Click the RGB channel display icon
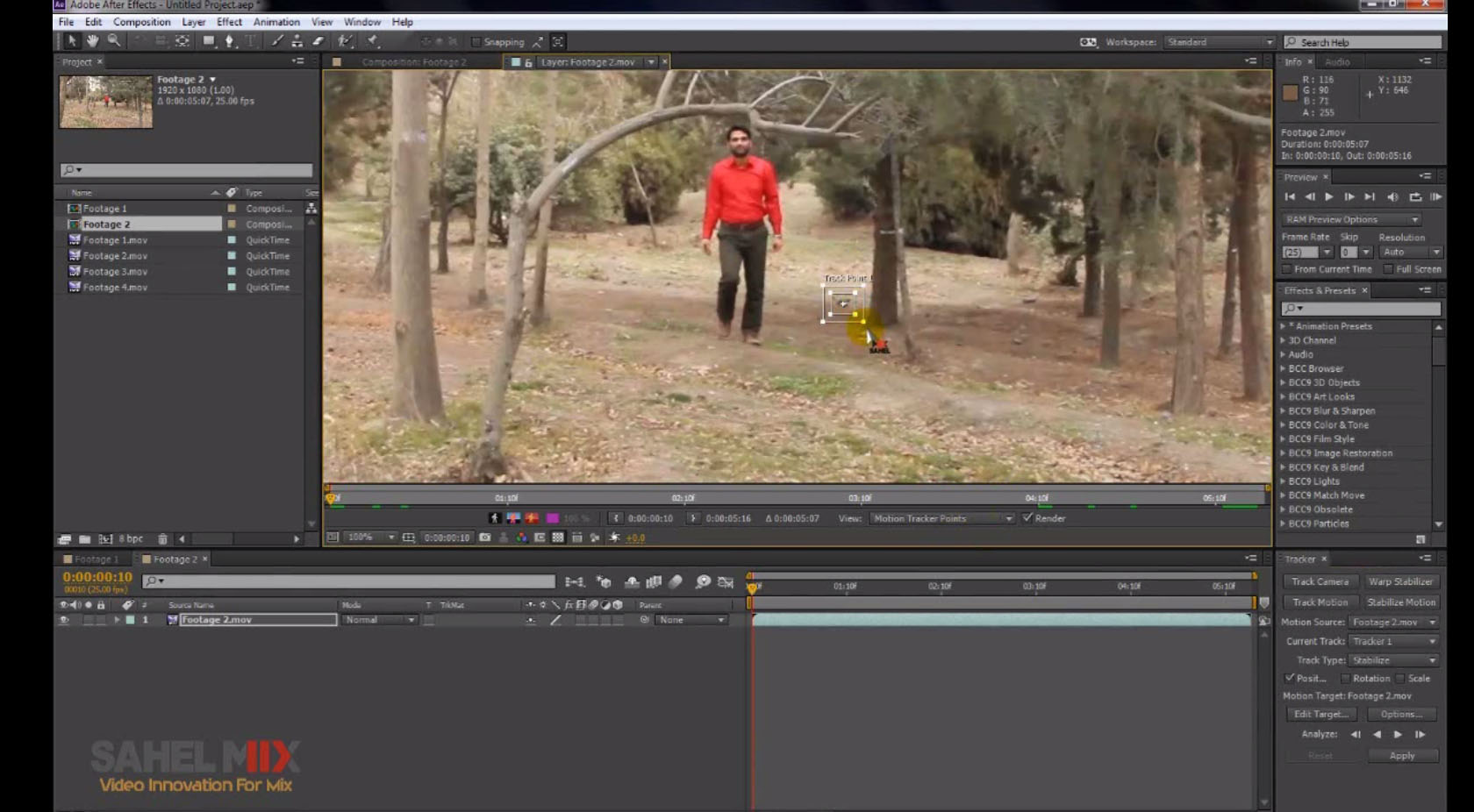Viewport: 1474px width, 812px height. (x=521, y=538)
